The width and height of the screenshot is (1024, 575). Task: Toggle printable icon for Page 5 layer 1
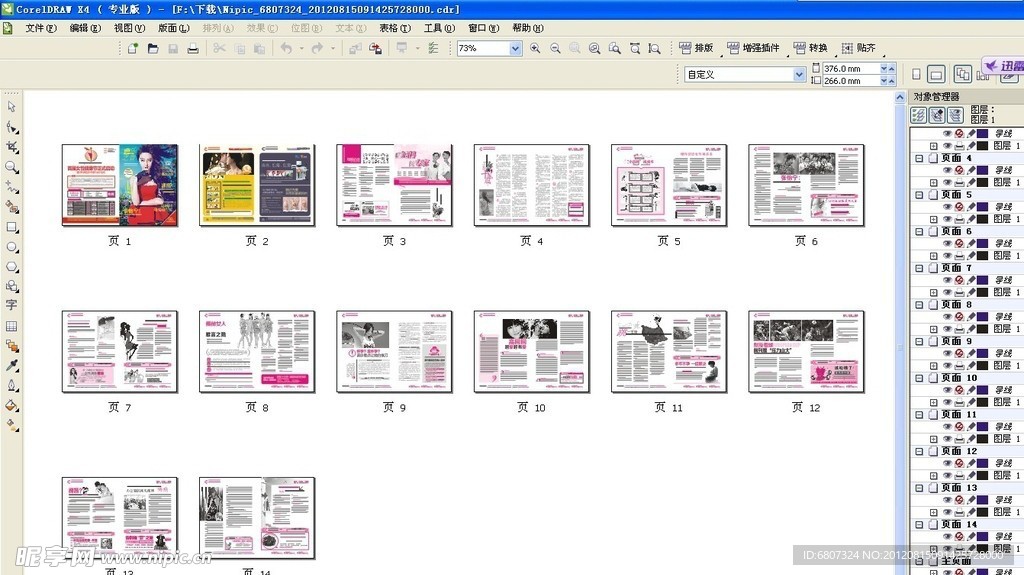click(959, 219)
